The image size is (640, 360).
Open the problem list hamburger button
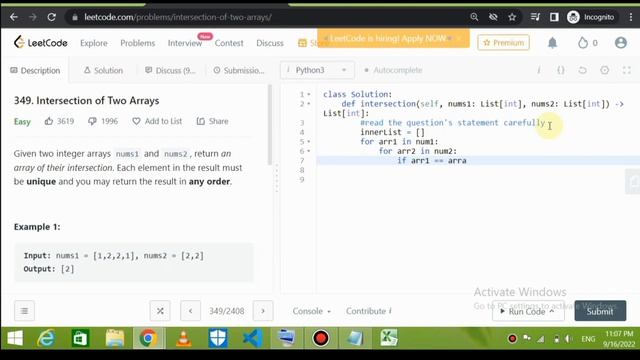click(x=24, y=311)
